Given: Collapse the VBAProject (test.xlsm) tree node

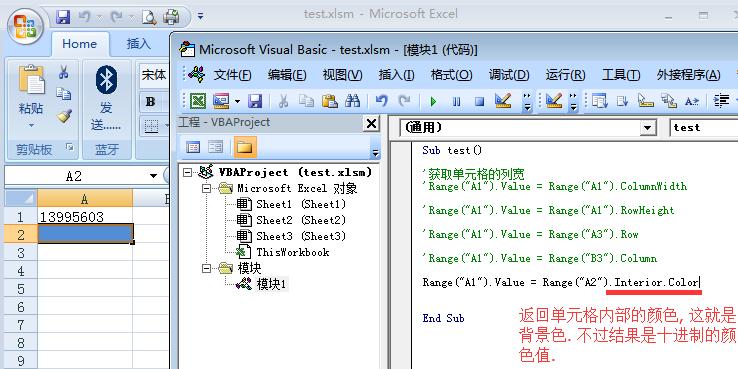Looking at the screenshot, I should coord(187,172).
